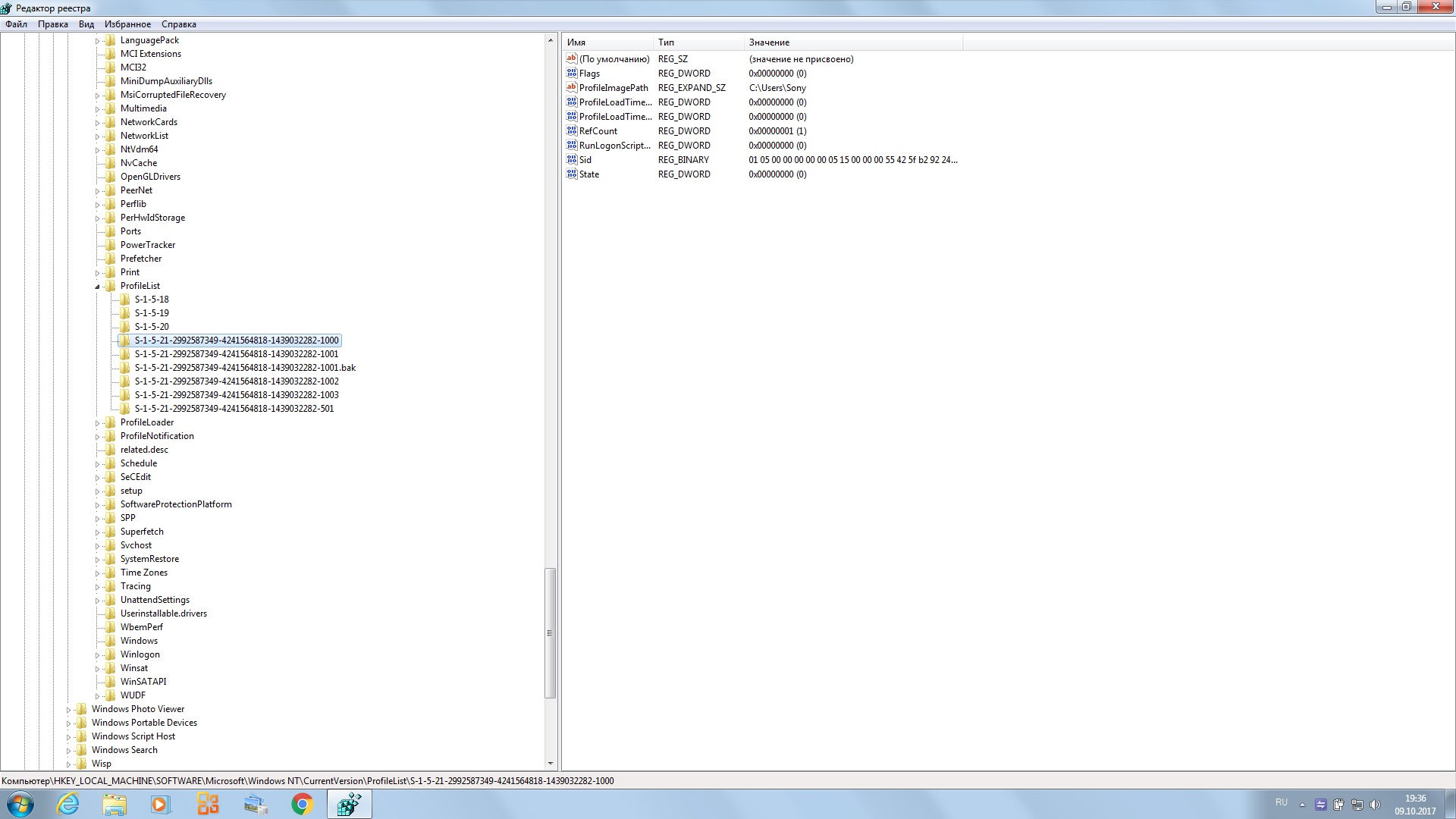Select the profile key ending in 501
Screen dimensions: 1456x819
click(234, 409)
